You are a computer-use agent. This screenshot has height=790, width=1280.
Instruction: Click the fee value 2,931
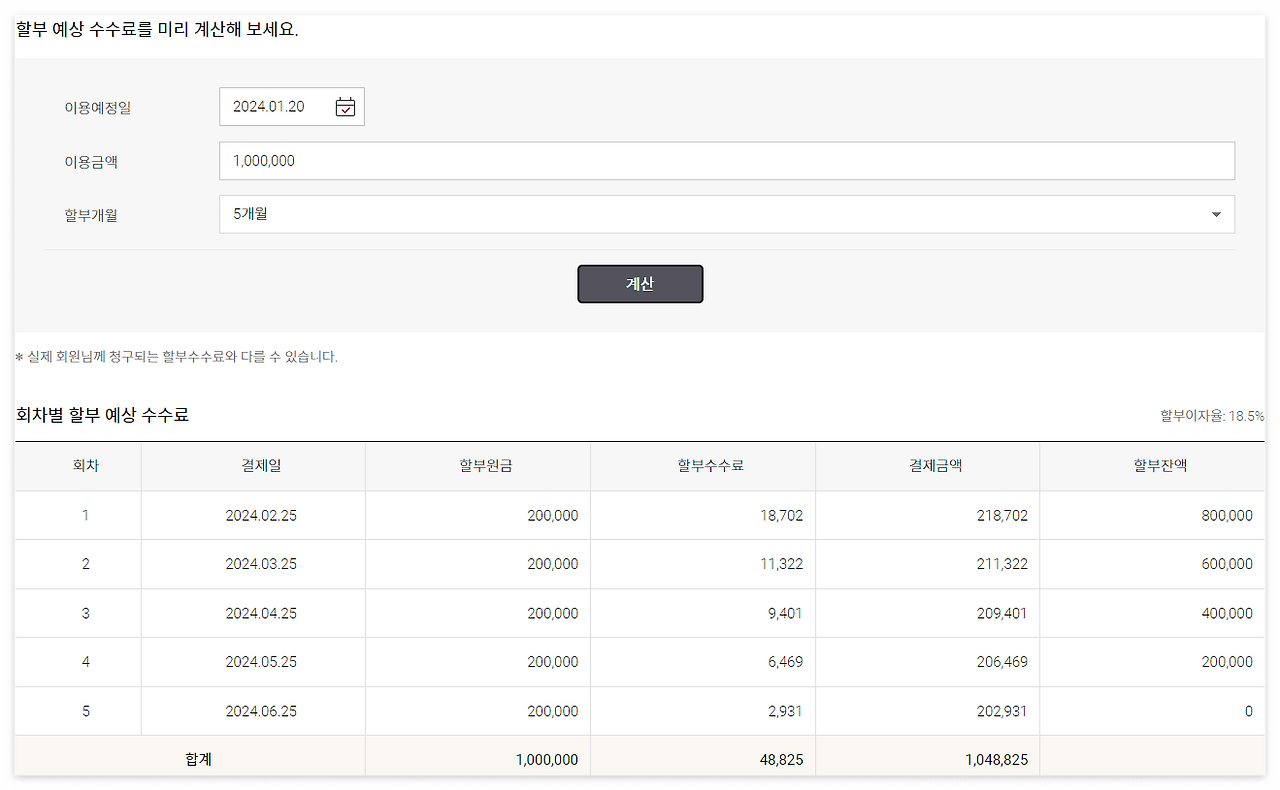pyautogui.click(x=785, y=711)
